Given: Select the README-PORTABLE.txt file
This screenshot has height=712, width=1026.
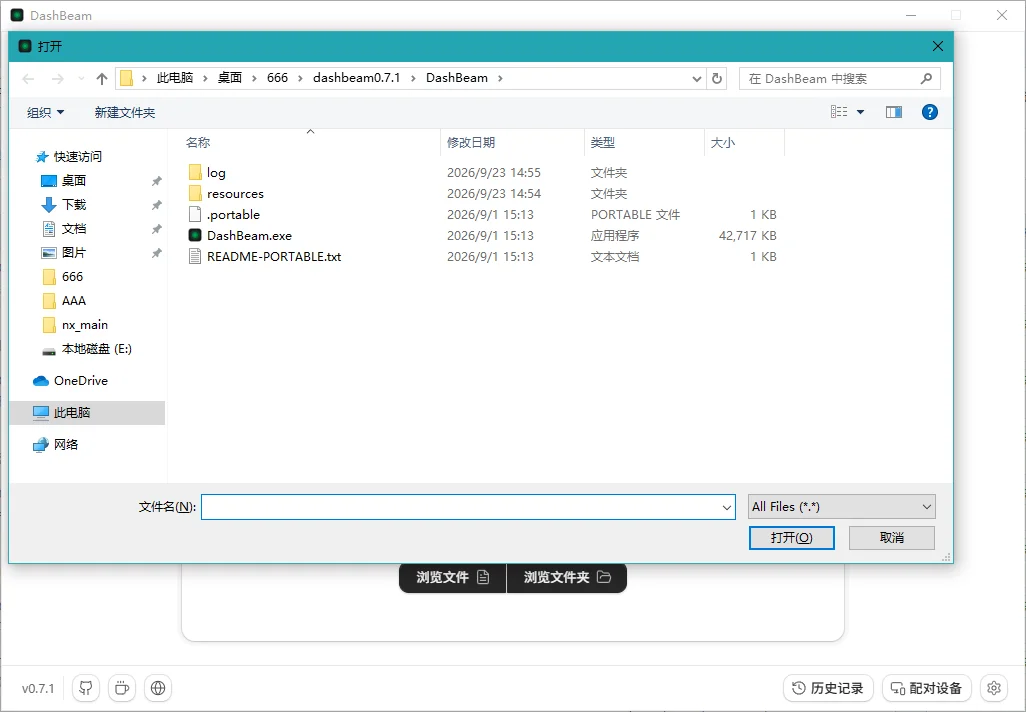Looking at the screenshot, I should 274,257.
